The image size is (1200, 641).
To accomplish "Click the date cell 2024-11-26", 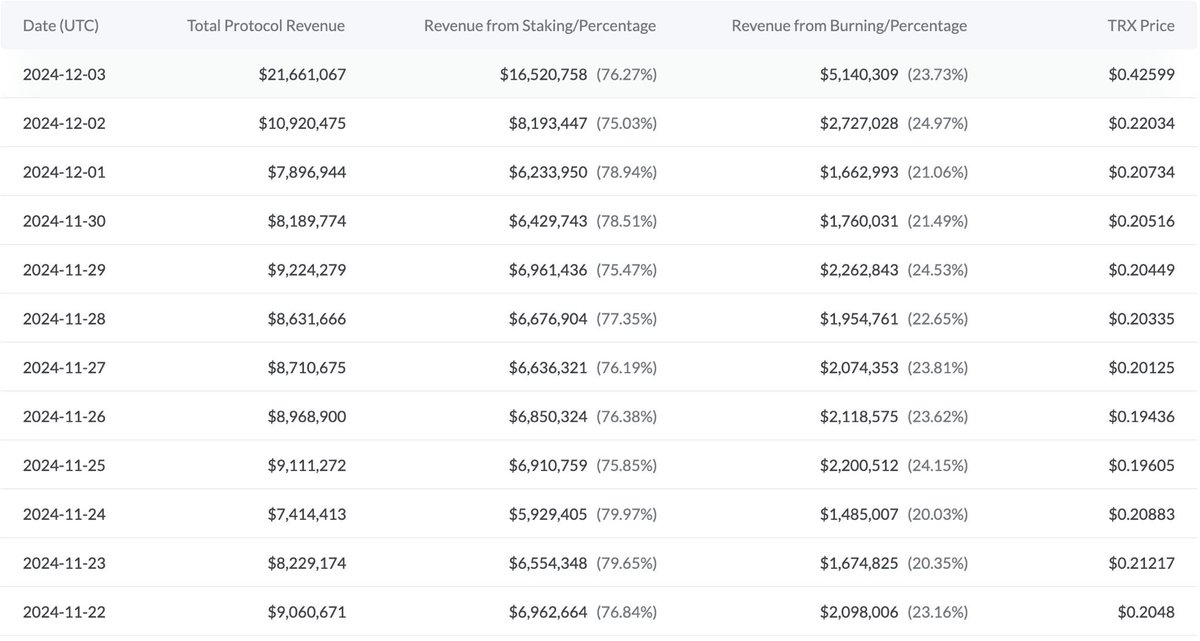I will pos(64,417).
